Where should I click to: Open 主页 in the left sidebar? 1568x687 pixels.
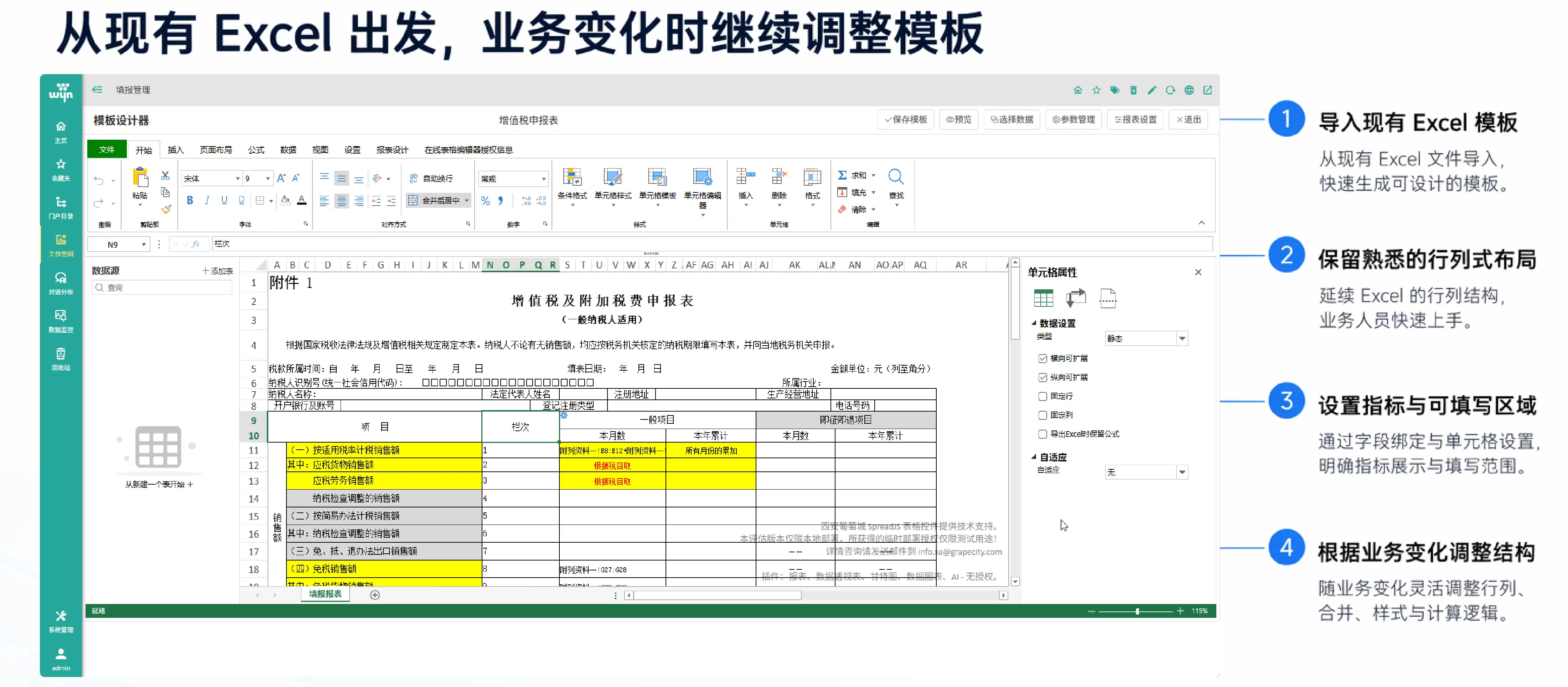61,131
